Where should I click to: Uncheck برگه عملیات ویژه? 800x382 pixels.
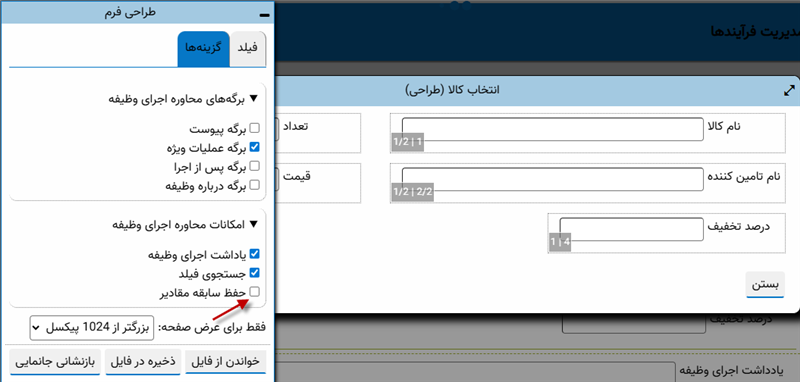(256, 148)
